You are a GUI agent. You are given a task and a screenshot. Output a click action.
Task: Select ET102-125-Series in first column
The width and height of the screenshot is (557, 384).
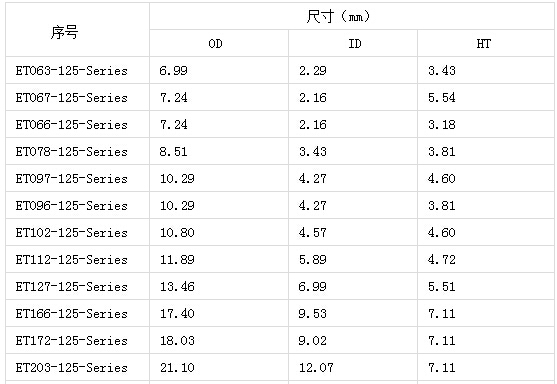[x=71, y=233]
